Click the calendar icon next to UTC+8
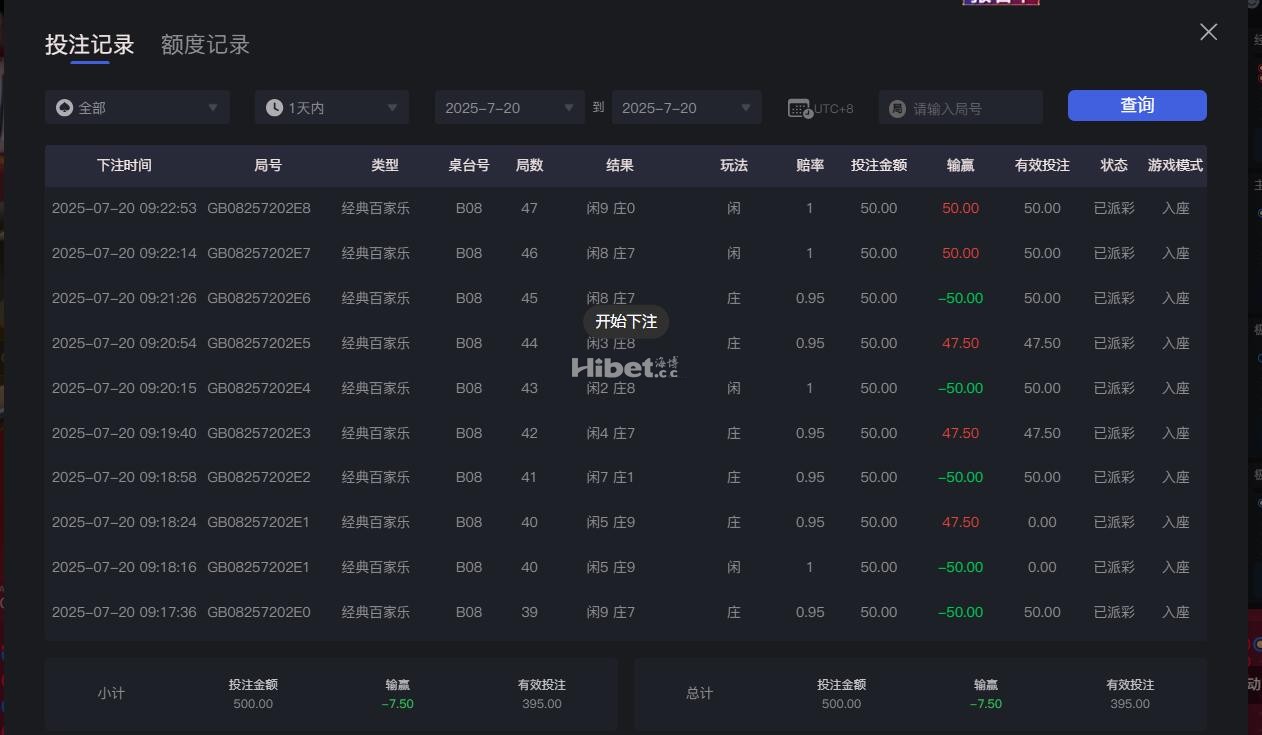 800,108
